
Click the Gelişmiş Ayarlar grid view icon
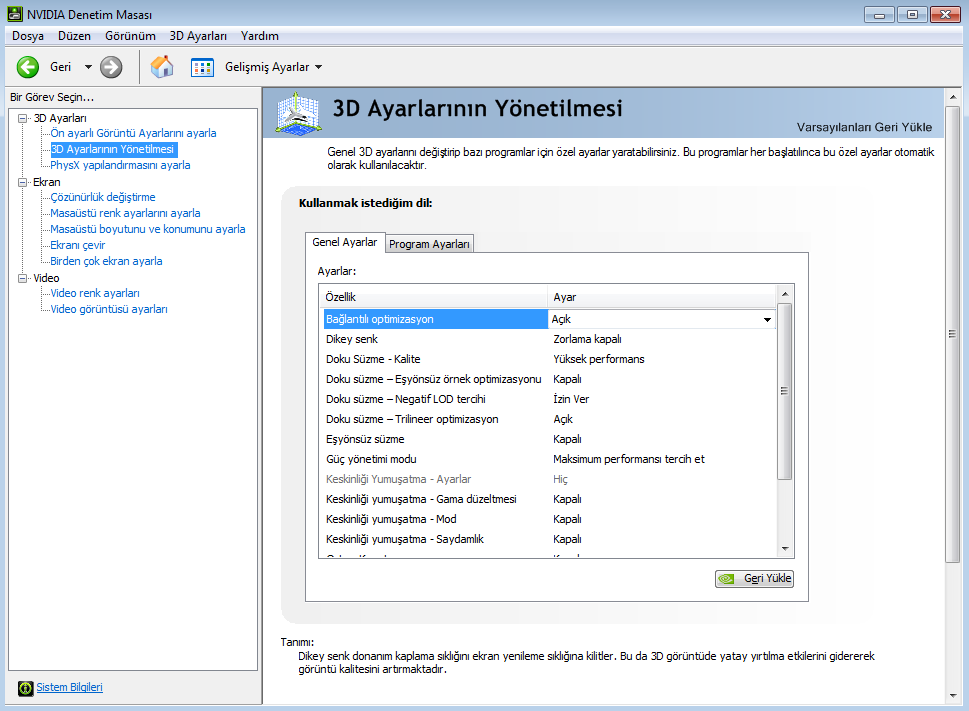click(202, 67)
